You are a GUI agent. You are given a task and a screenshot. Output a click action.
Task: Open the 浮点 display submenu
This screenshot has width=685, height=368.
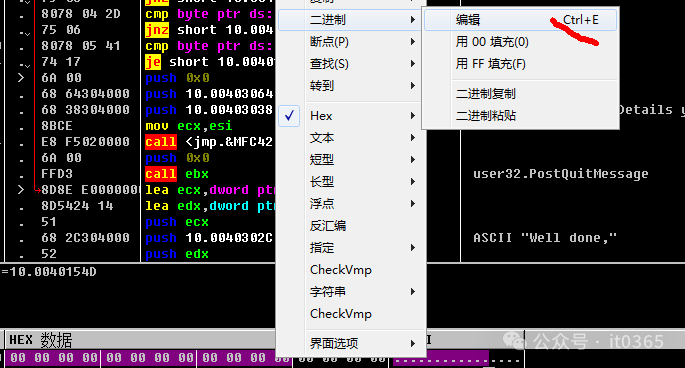point(351,204)
